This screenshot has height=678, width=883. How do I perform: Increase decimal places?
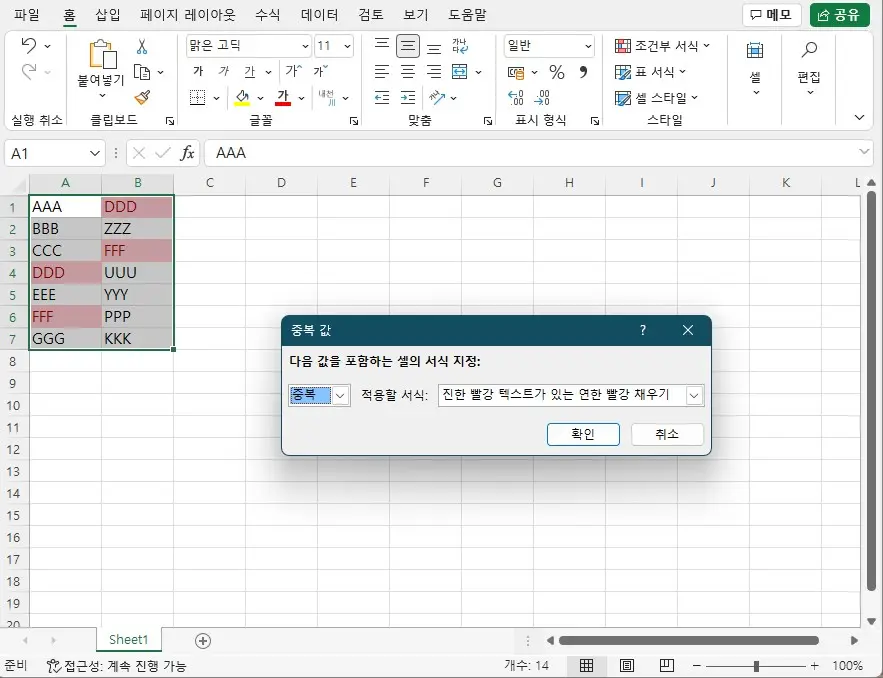click(515, 97)
